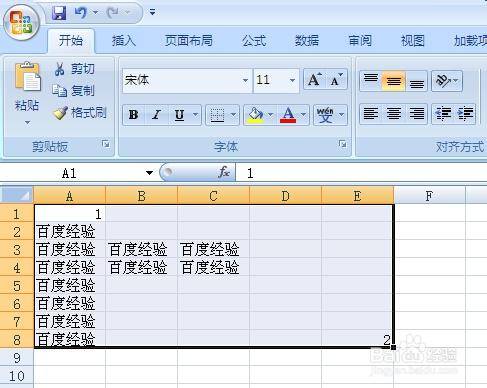Click cell B3 containing 百度经验
This screenshot has width=487, height=388.
pos(141,249)
